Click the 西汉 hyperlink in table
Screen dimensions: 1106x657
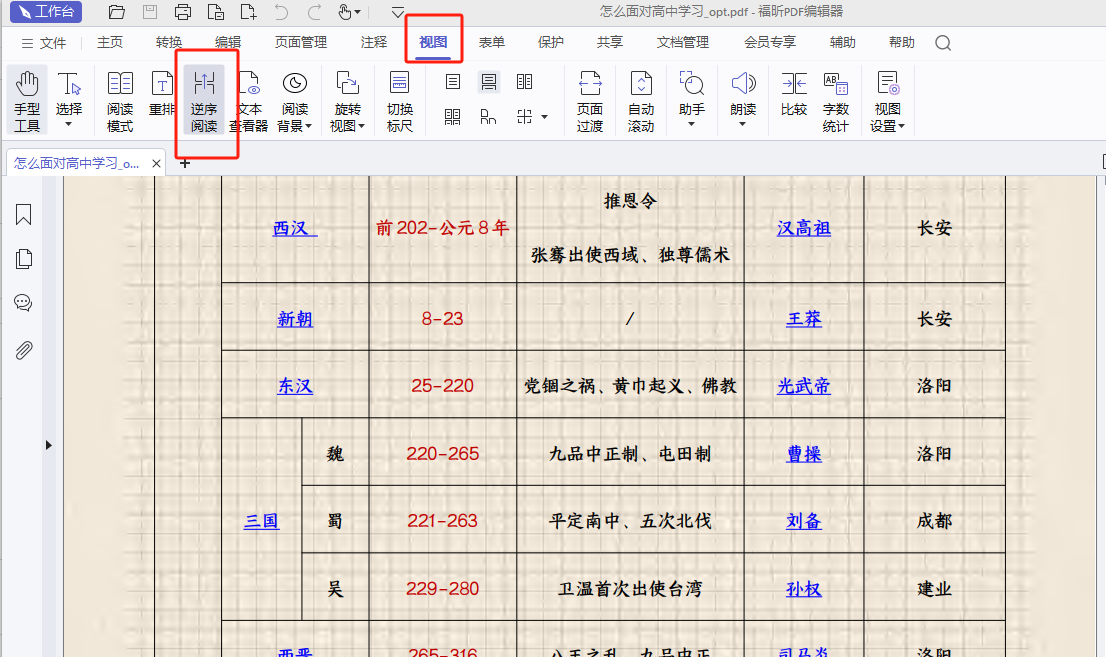294,228
